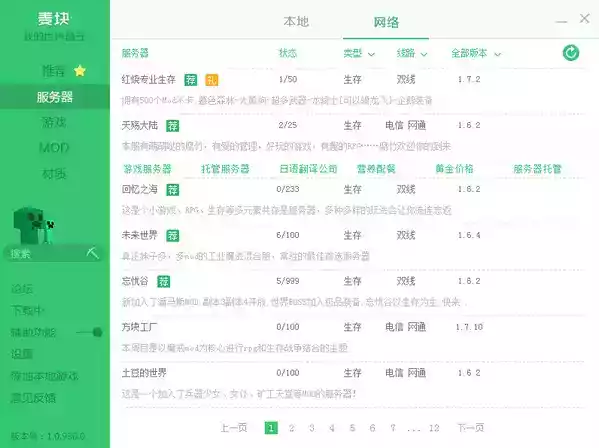599x448 pixels.
Task: Click the 搜索 search field
Action: [53, 253]
